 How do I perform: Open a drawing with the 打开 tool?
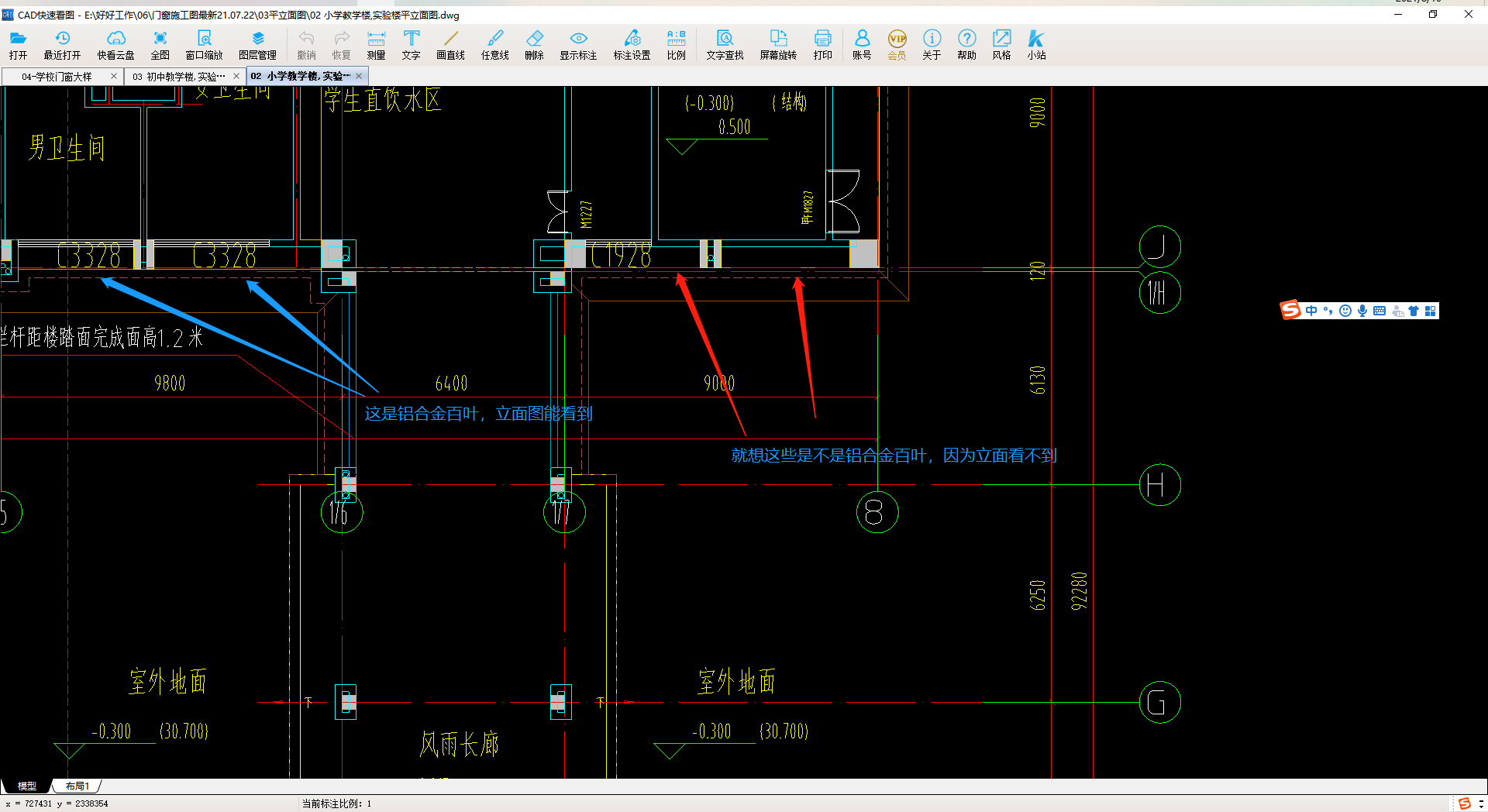pos(18,45)
